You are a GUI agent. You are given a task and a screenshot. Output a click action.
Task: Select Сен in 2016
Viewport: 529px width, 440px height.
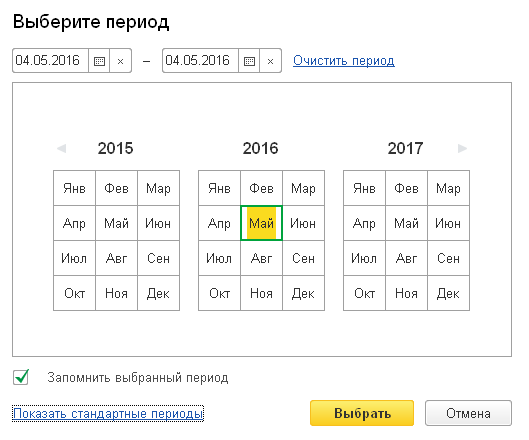303,258
